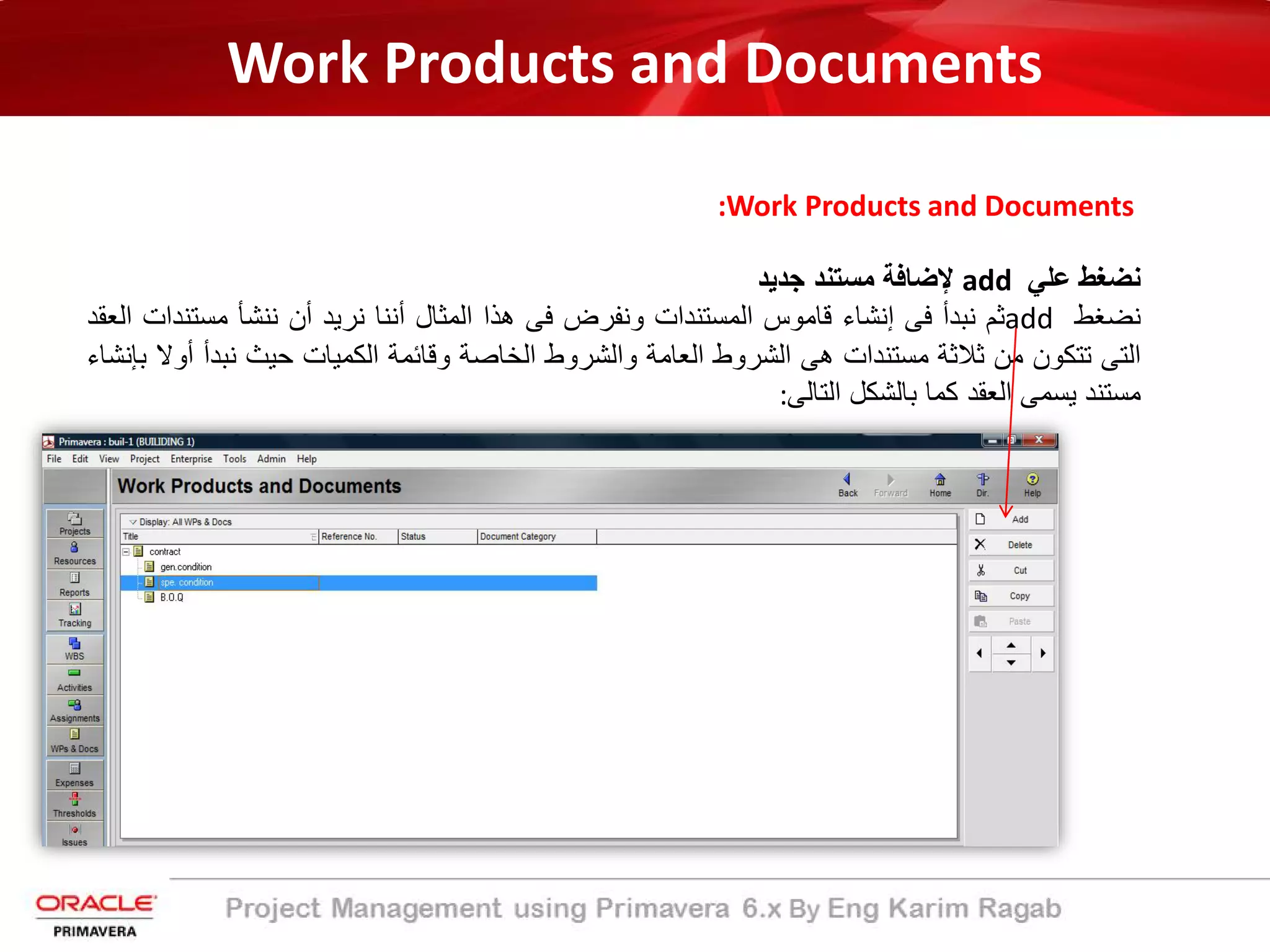Open the View menu

[x=109, y=459]
